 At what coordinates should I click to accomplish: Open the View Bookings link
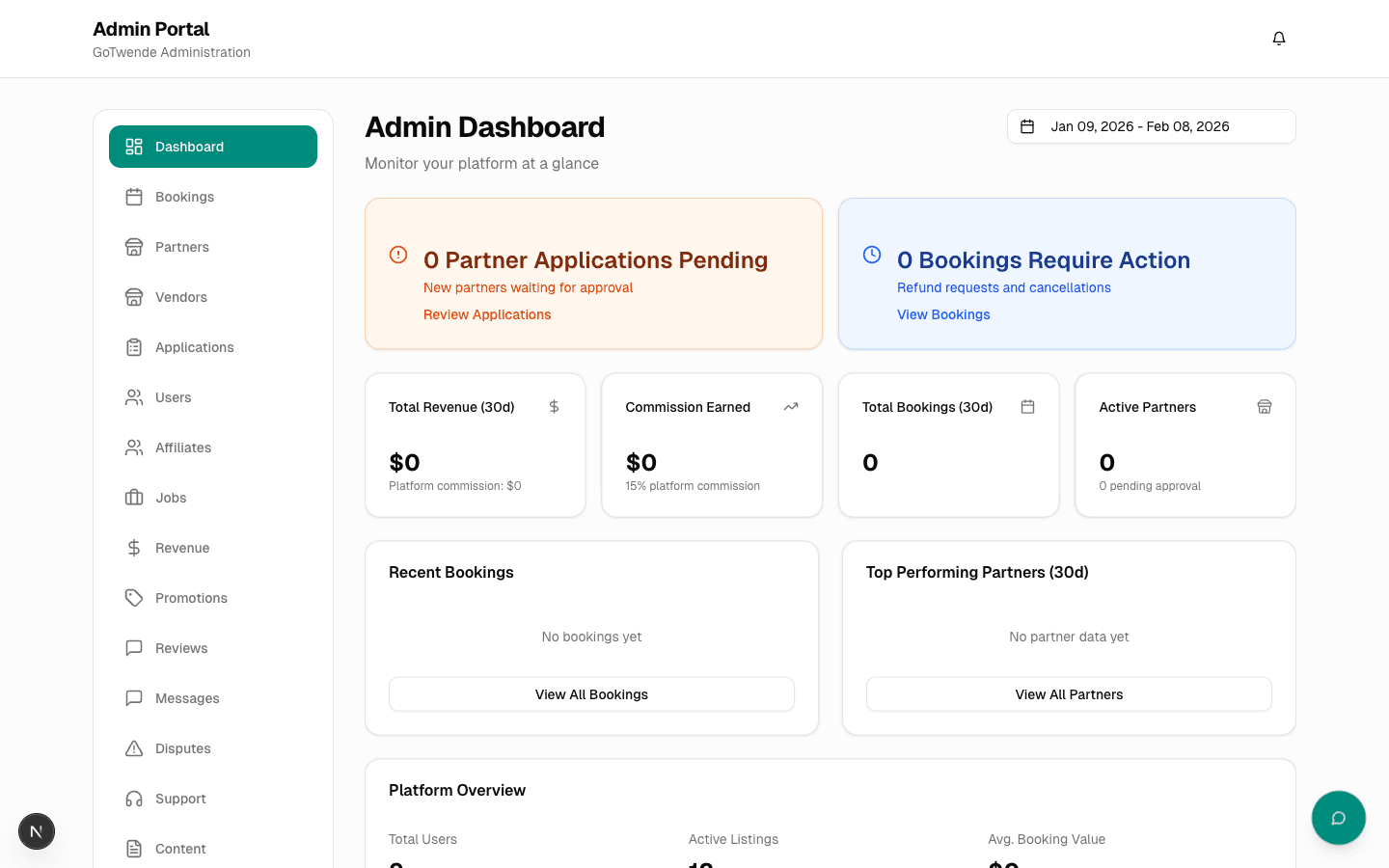(x=943, y=314)
